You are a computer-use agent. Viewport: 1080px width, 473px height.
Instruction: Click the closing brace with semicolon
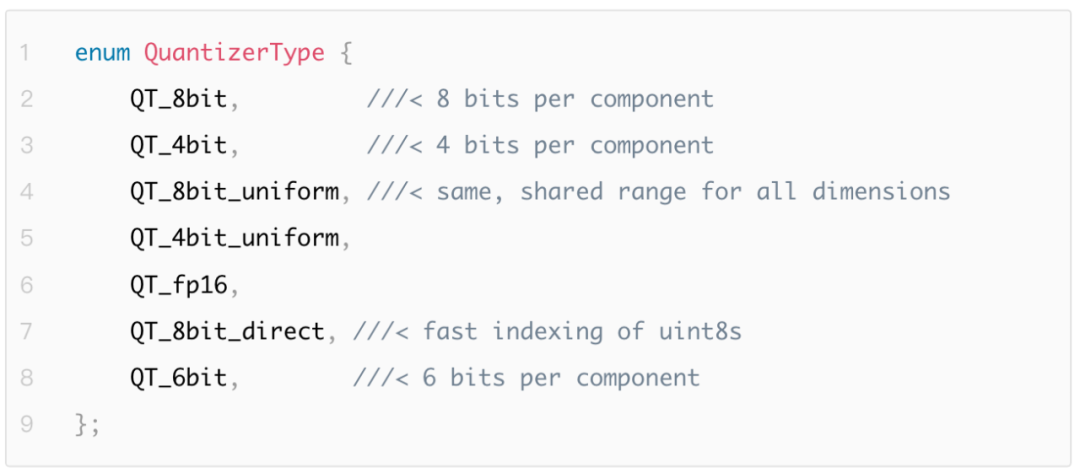(87, 425)
